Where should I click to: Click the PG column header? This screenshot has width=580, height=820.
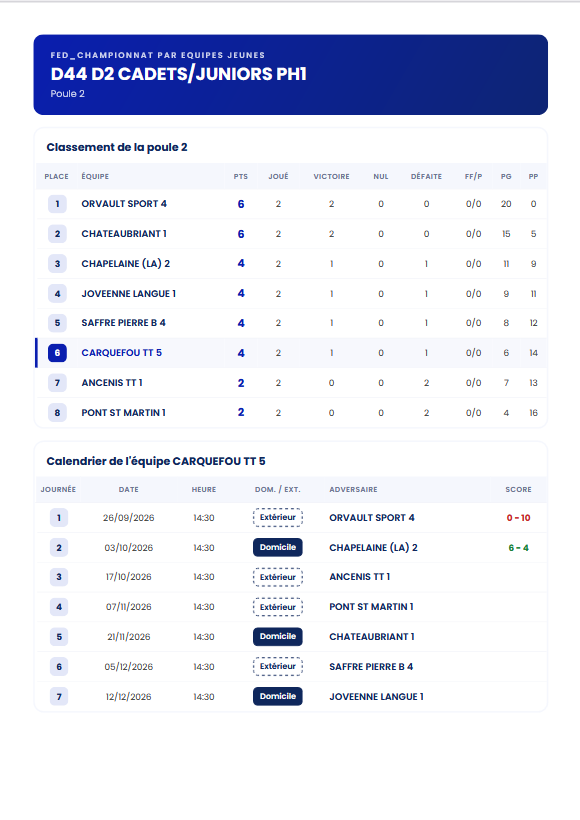click(x=506, y=177)
